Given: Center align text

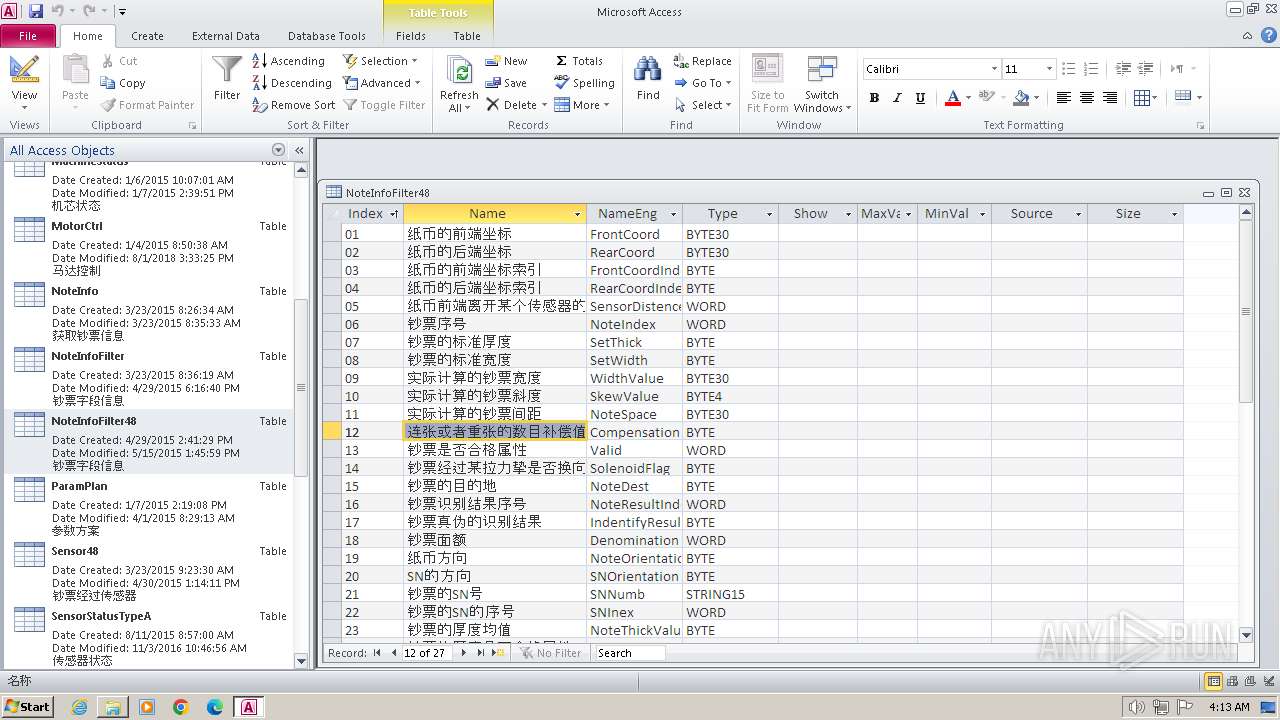Looking at the screenshot, I should pyautogui.click(x=1087, y=98).
